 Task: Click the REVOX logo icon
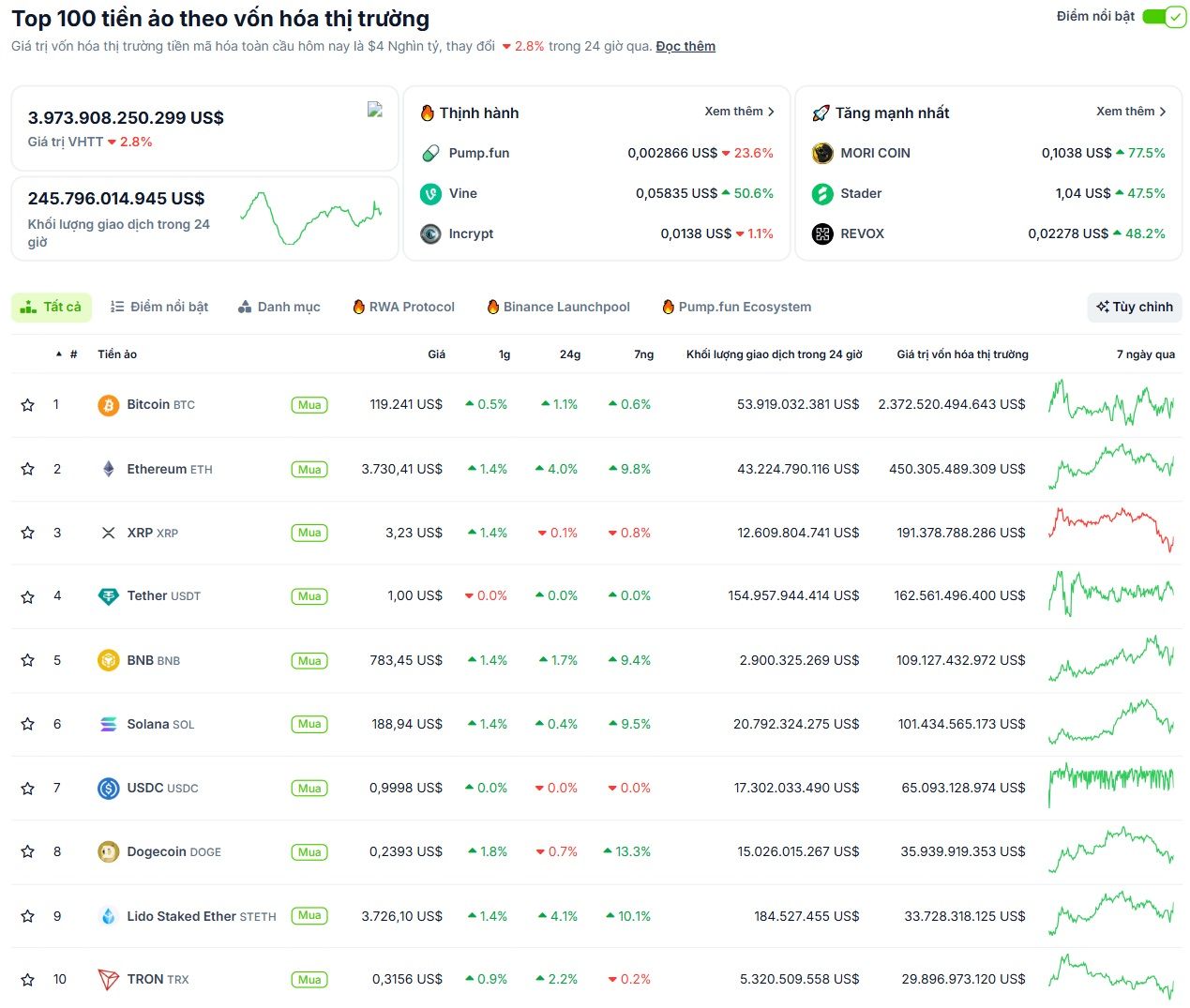pyautogui.click(x=822, y=233)
